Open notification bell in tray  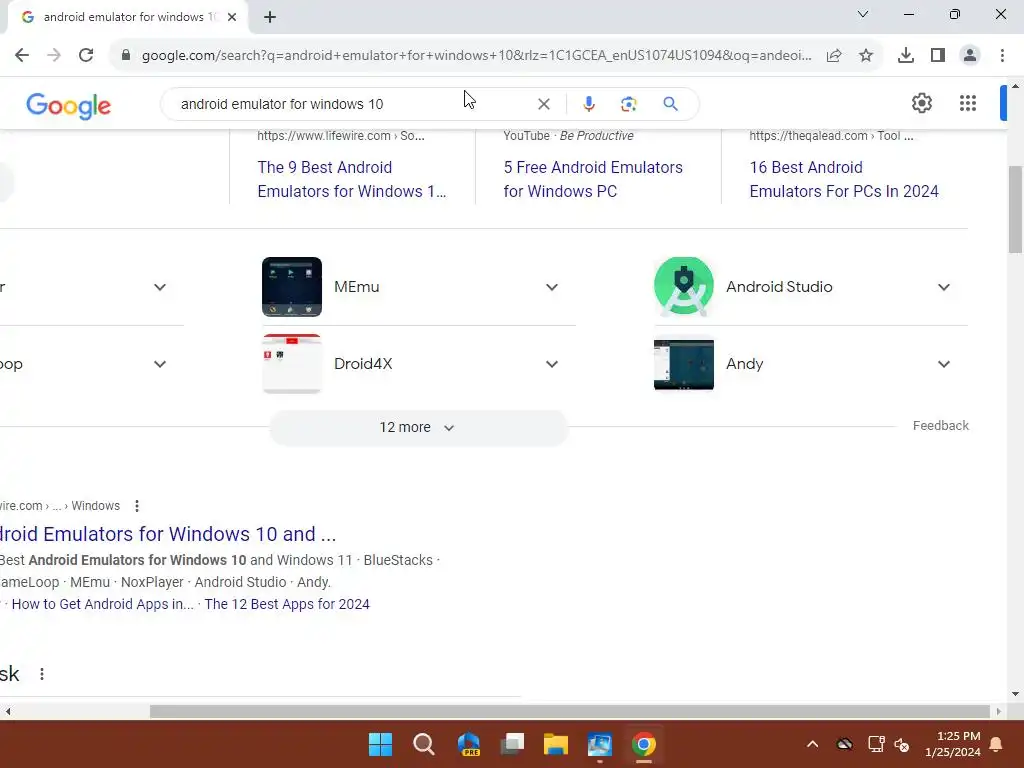click(996, 744)
